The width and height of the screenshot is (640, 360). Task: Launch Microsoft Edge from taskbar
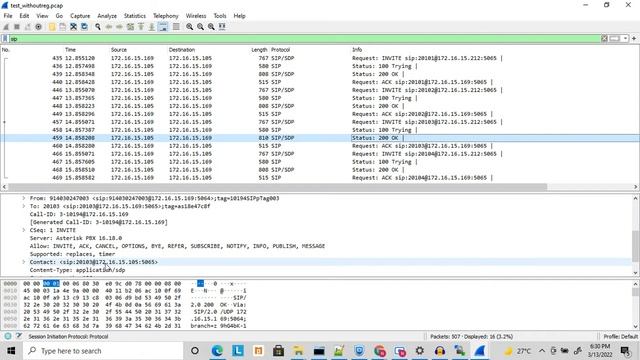217,351
